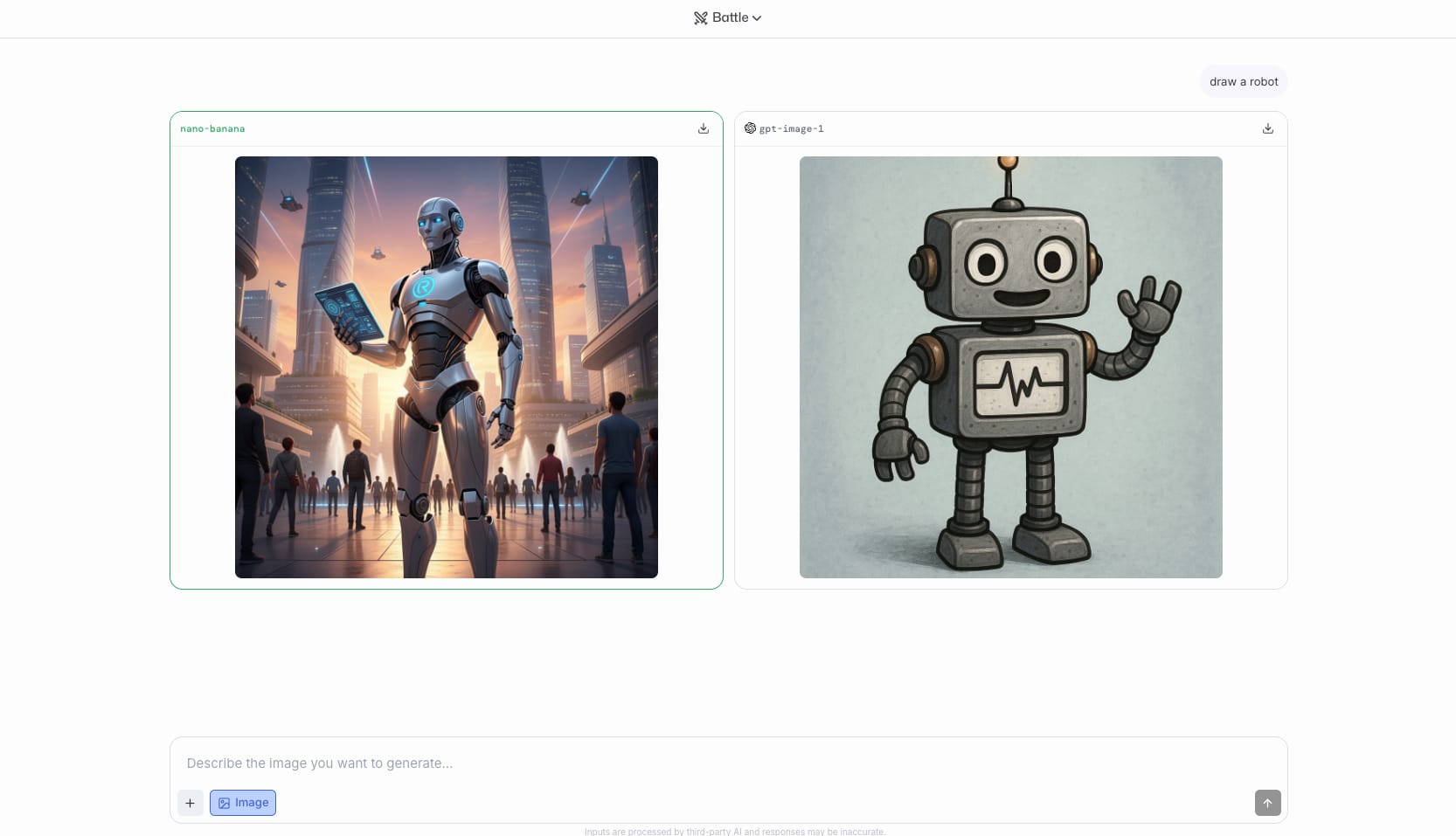Image resolution: width=1456 pixels, height=836 pixels.
Task: Click the third-party AI disclaimer text
Action: click(734, 832)
